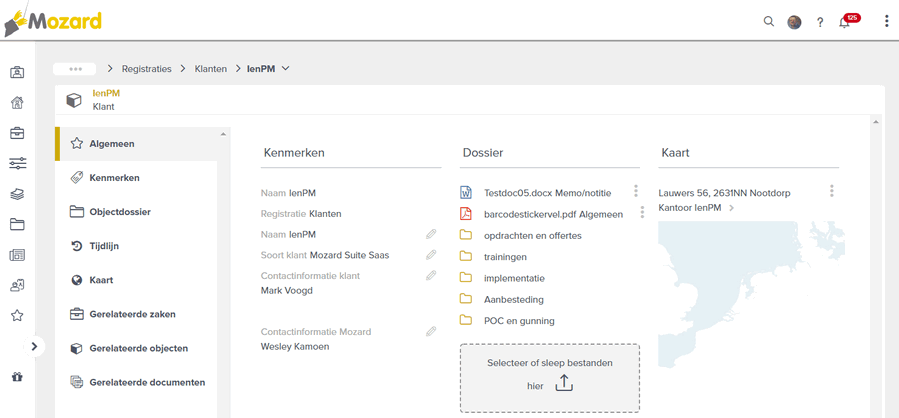Open options dots for Testdoc05.docx
899x418 pixels.
click(635, 191)
